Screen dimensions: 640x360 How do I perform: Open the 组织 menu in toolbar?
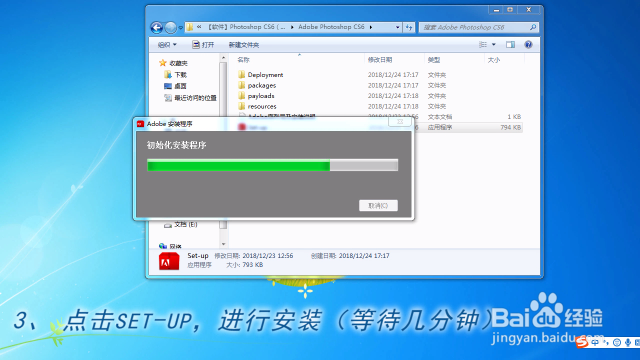coord(167,44)
